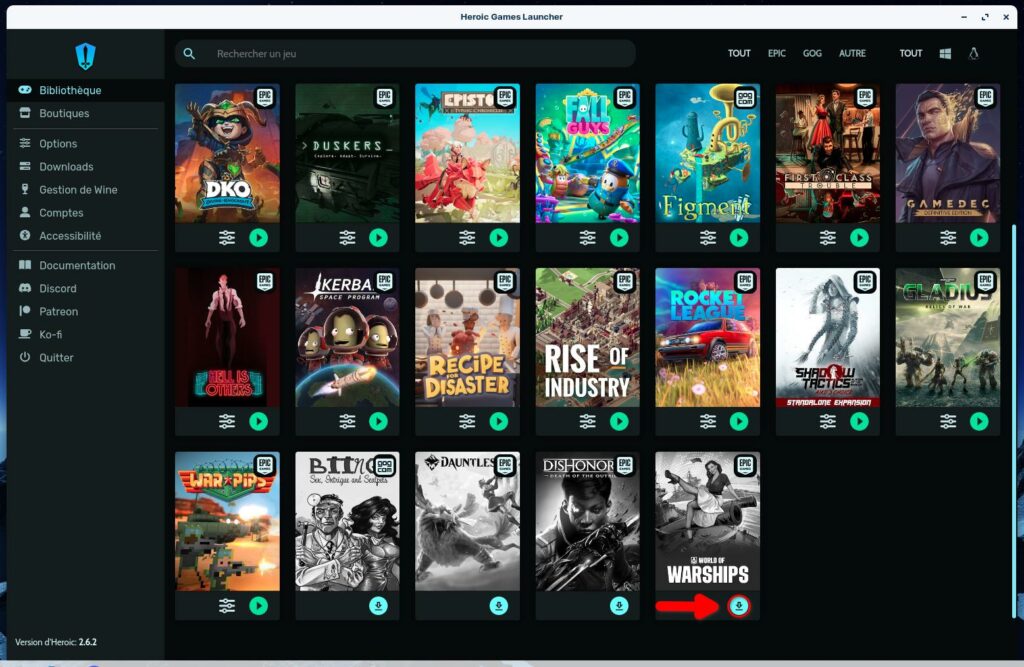The width and height of the screenshot is (1024, 667).
Task: Go to Gestion de Wine
Action: pyautogui.click(x=78, y=190)
